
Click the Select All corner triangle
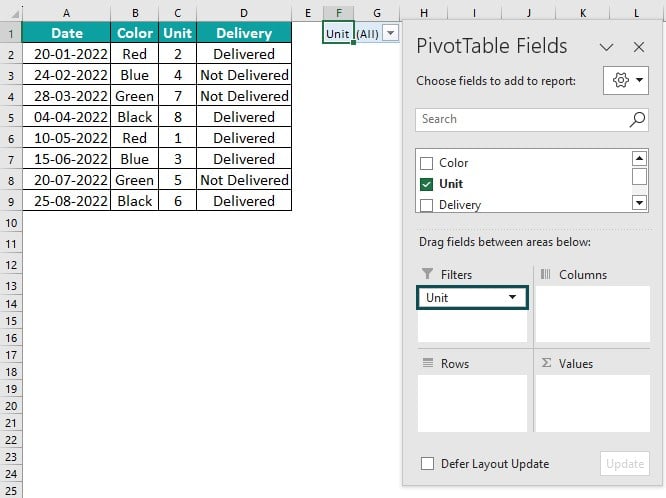pyautogui.click(x=15, y=14)
